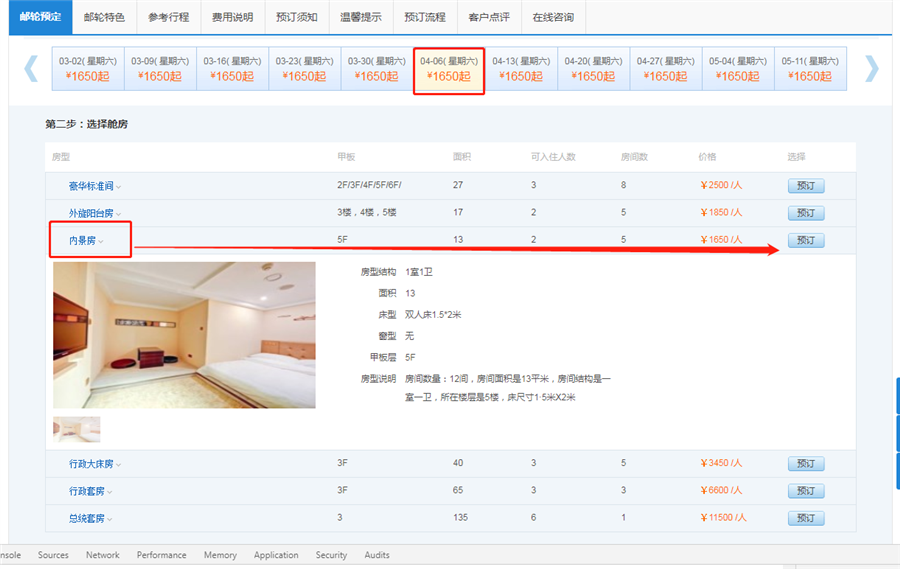The width and height of the screenshot is (900, 569).
Task: Collapse the 内景房 room details
Action: click(x=86, y=241)
